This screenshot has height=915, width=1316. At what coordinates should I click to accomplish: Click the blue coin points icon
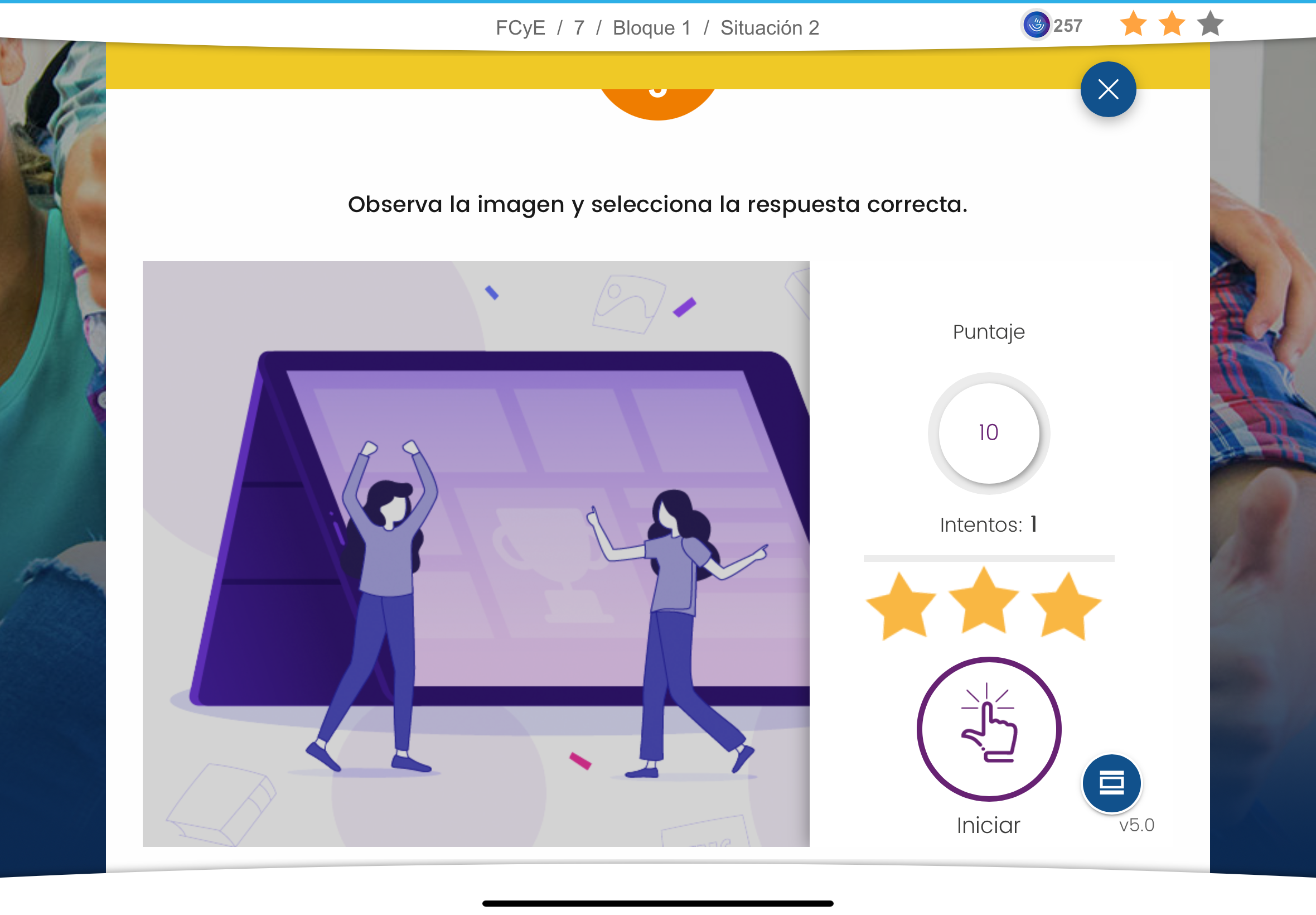tap(1036, 25)
